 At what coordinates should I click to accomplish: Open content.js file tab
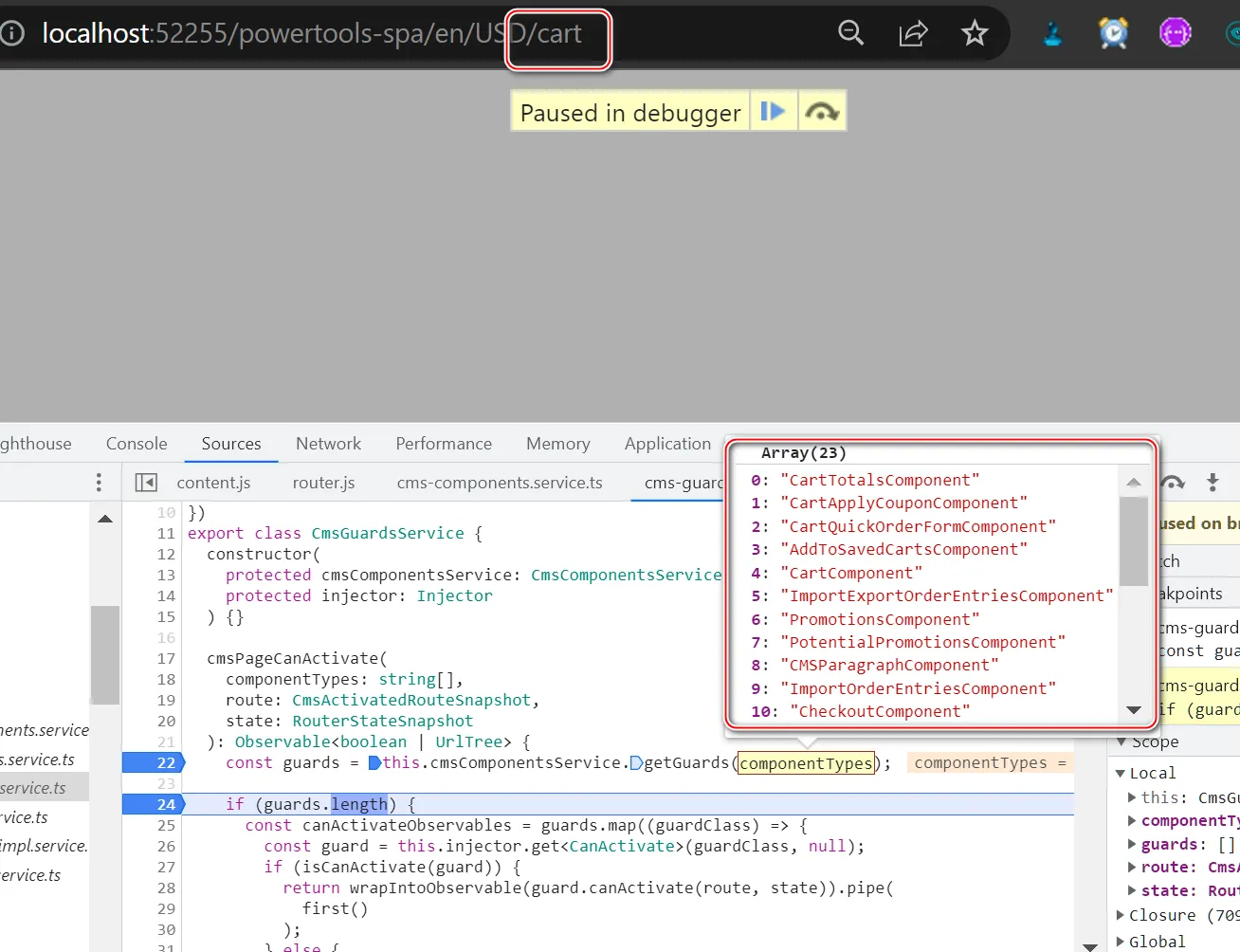coord(213,483)
